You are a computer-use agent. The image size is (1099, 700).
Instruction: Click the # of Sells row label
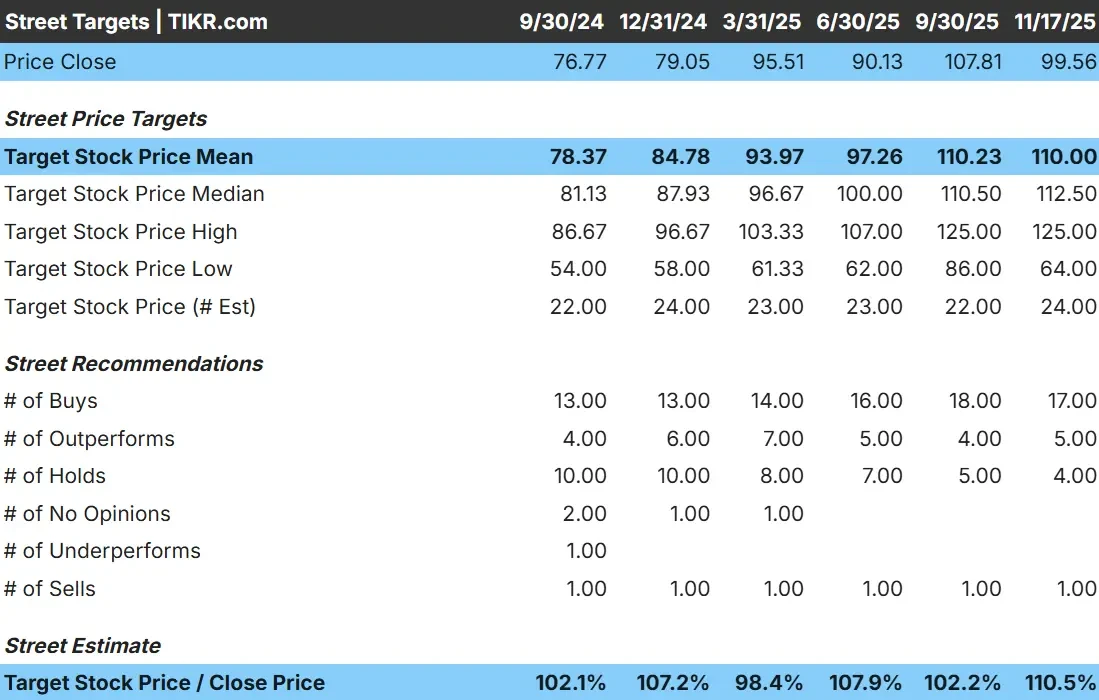(50, 588)
